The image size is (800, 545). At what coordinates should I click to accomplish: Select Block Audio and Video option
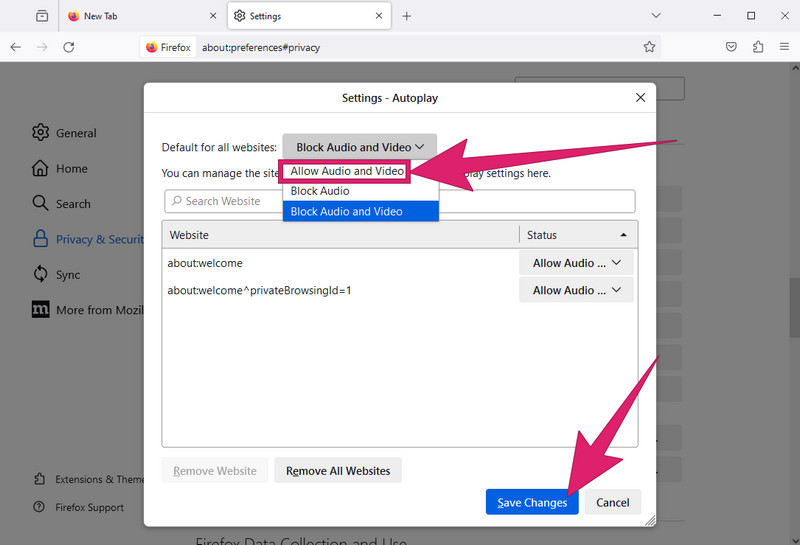tap(361, 211)
